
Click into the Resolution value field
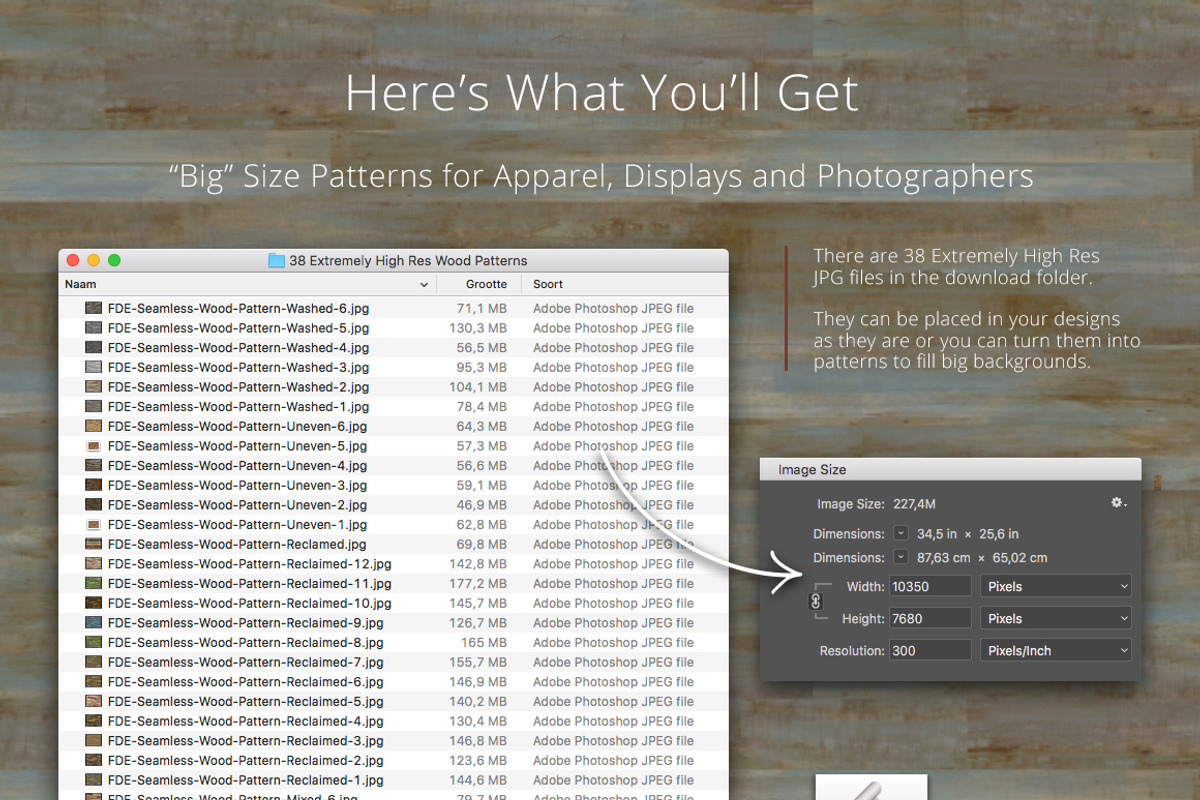pyautogui.click(x=928, y=649)
